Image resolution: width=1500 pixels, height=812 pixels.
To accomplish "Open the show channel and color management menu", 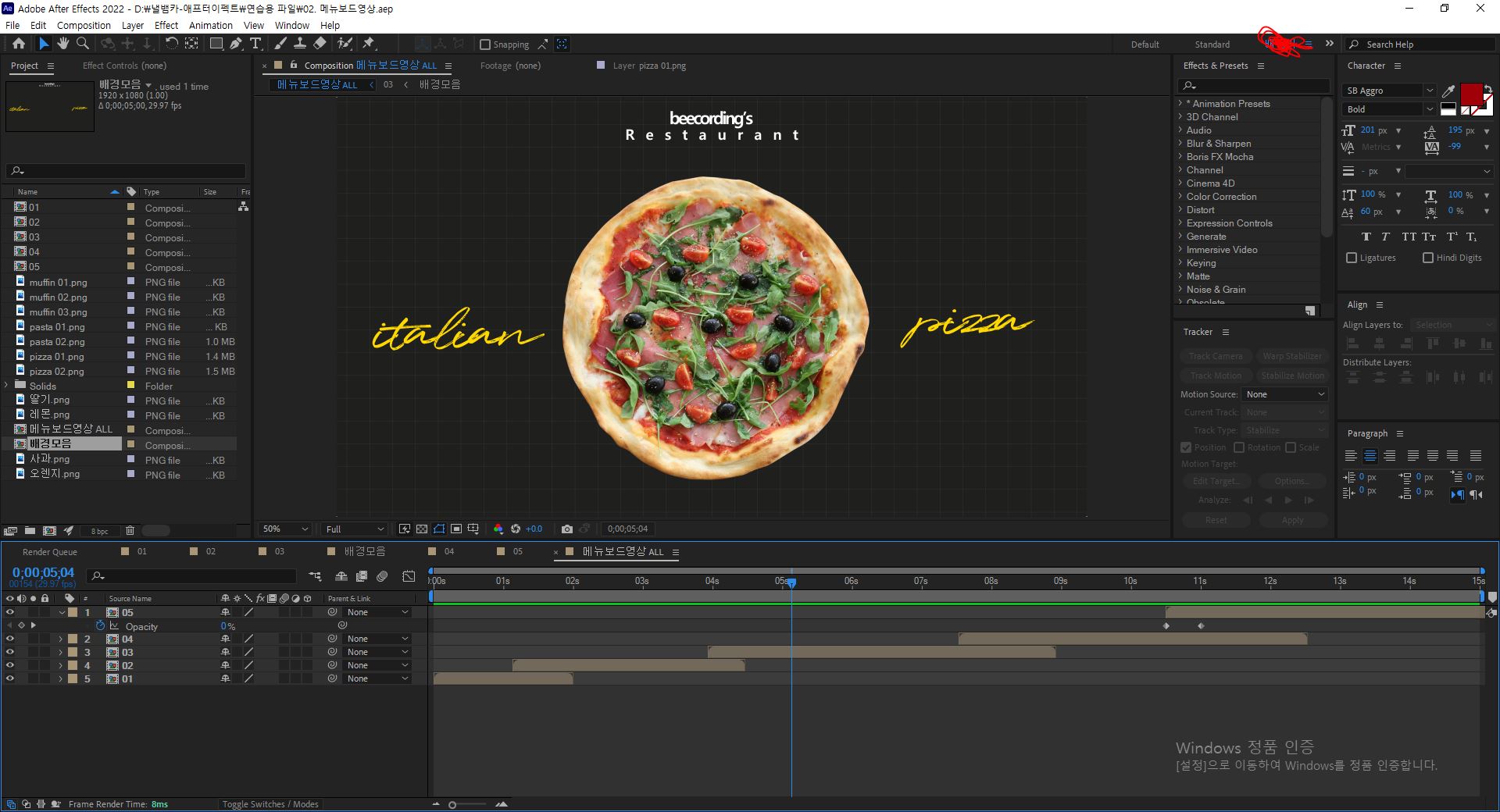I will click(x=498, y=529).
